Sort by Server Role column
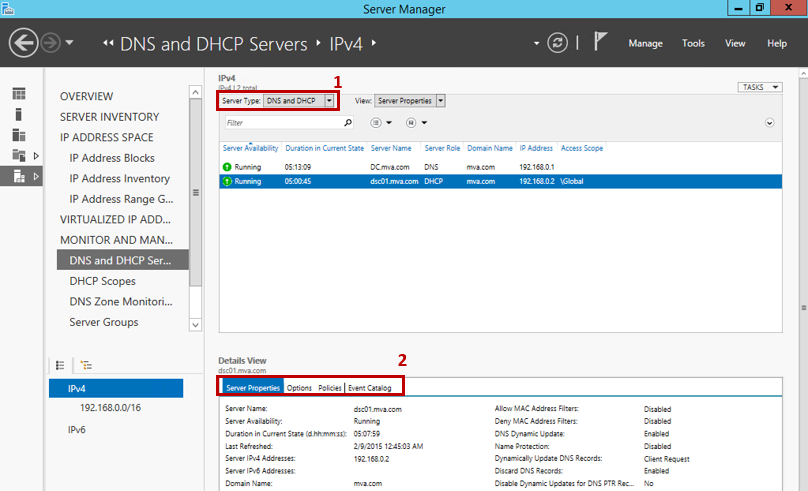This screenshot has width=808, height=491. pyautogui.click(x=442, y=148)
